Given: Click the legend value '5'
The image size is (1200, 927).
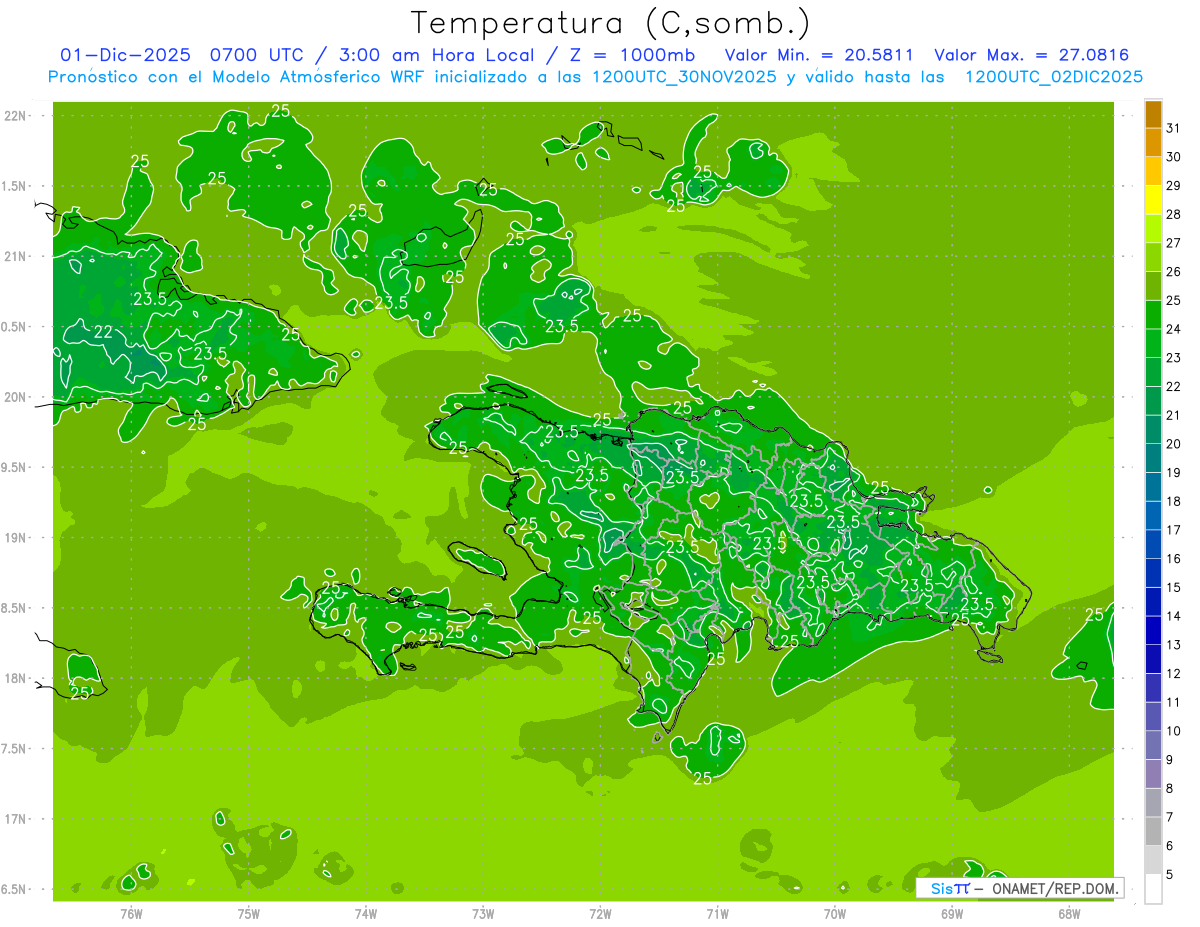Looking at the screenshot, I should [1170, 875].
